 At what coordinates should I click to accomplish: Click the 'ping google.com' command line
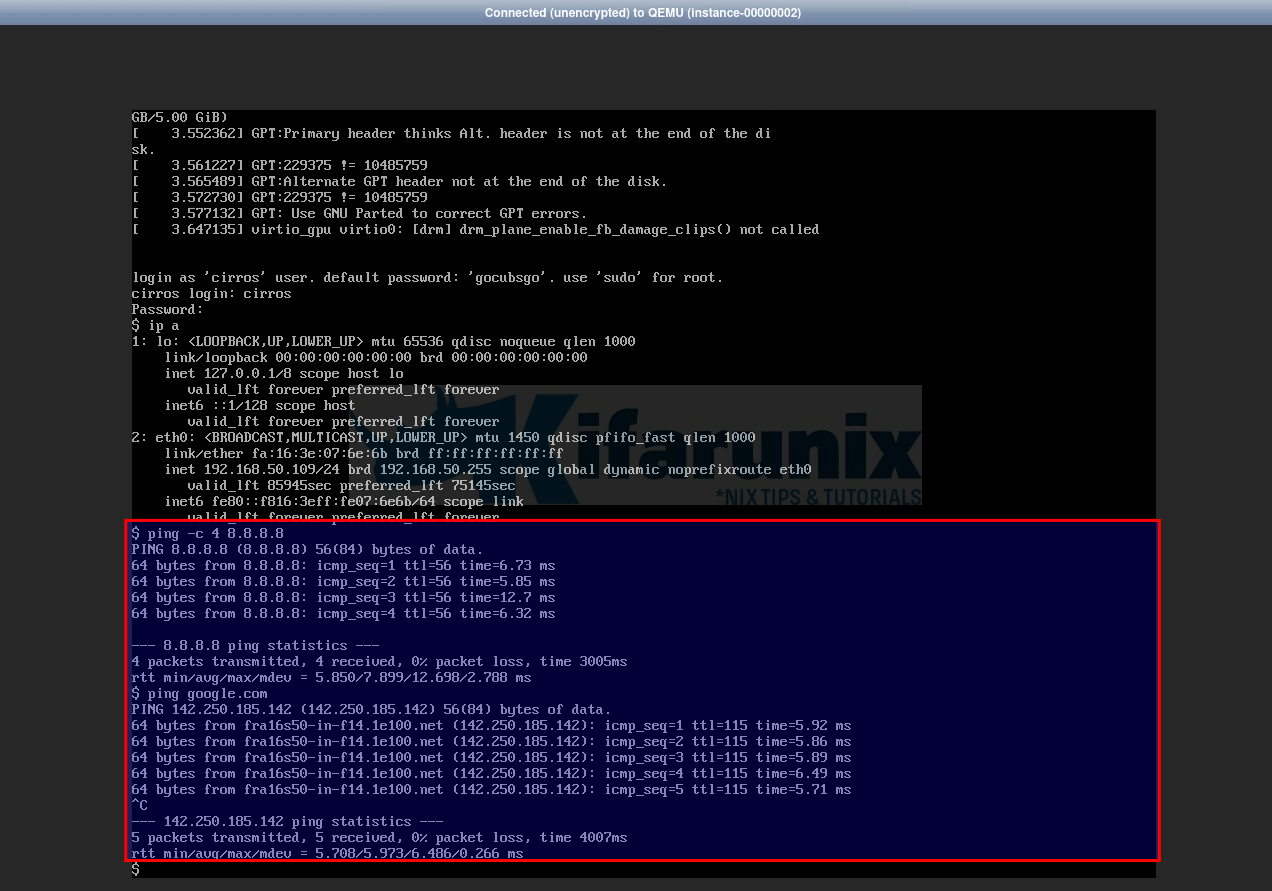pos(199,694)
